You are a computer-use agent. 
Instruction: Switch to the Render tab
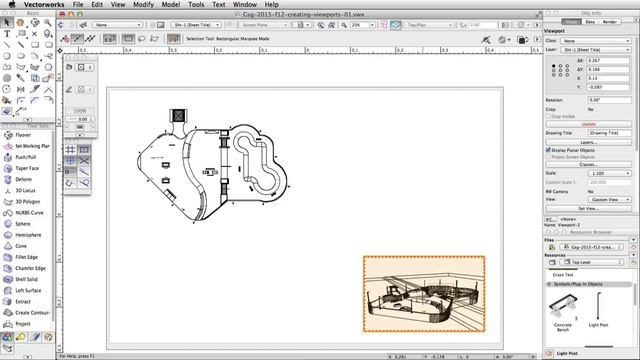coord(609,22)
